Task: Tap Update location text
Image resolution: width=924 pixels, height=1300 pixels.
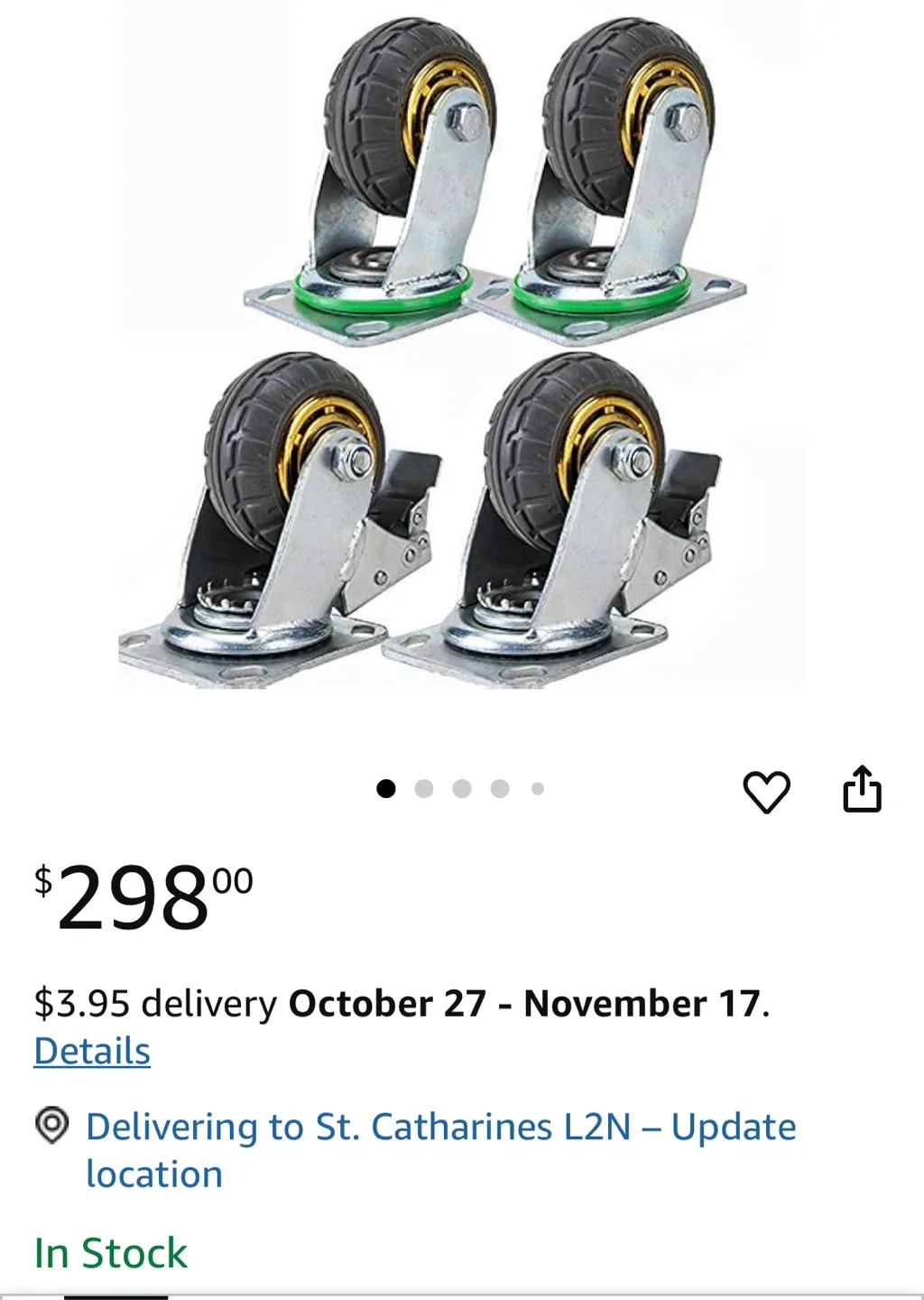Action: (x=441, y=1150)
